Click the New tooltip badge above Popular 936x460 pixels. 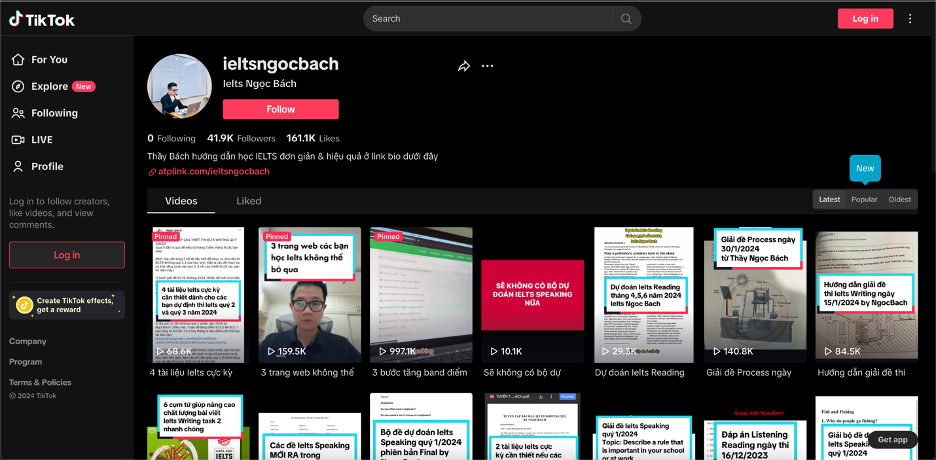pos(865,169)
